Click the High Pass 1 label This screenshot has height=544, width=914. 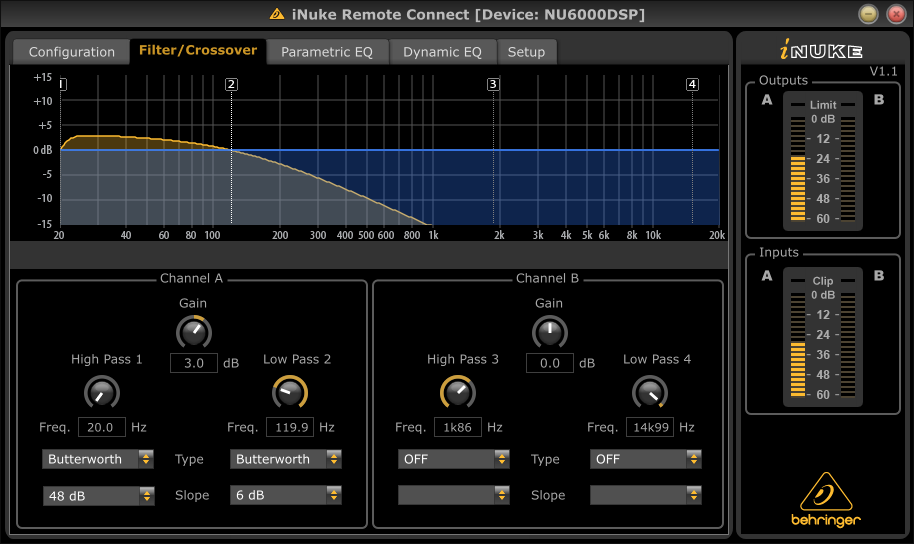pyautogui.click(x=107, y=359)
